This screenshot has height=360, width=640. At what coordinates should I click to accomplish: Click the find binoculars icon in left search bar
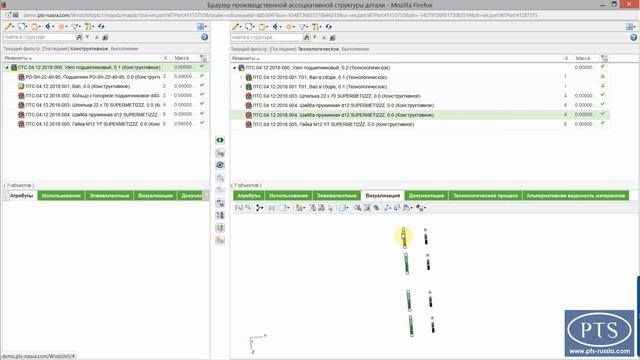pos(79,37)
